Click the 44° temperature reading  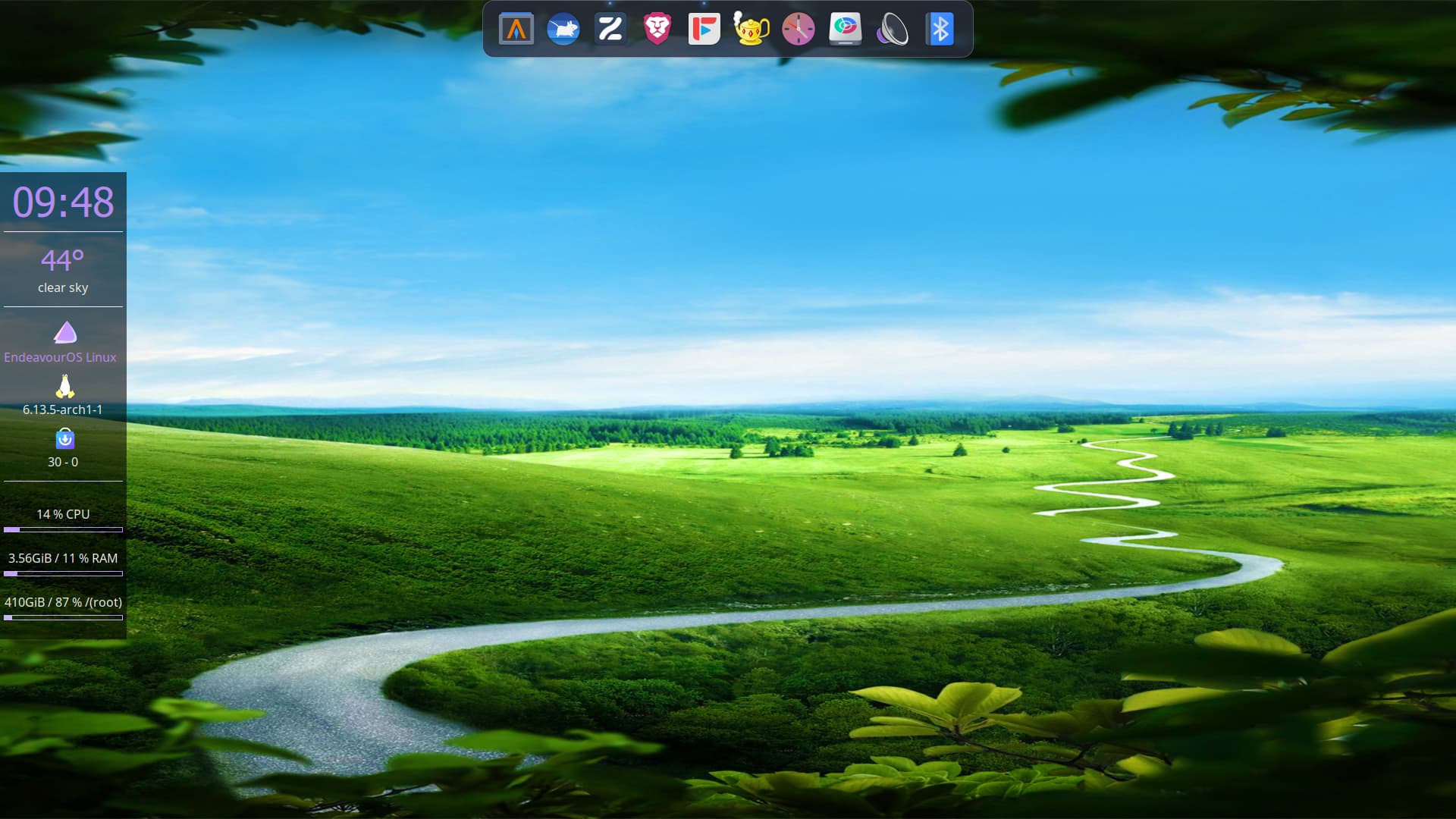(x=62, y=260)
